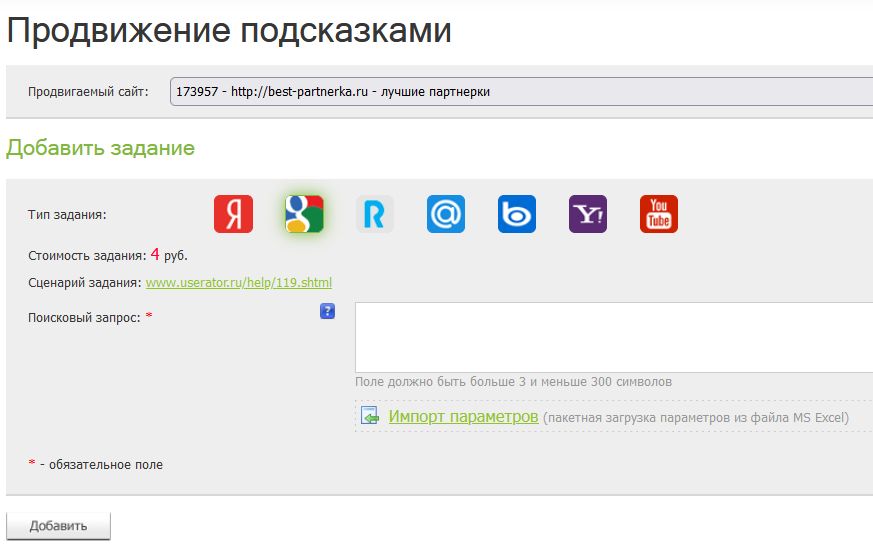Focus the Поисковый запрос text area
Image resolution: width=873 pixels, height=548 pixels.
(613, 337)
